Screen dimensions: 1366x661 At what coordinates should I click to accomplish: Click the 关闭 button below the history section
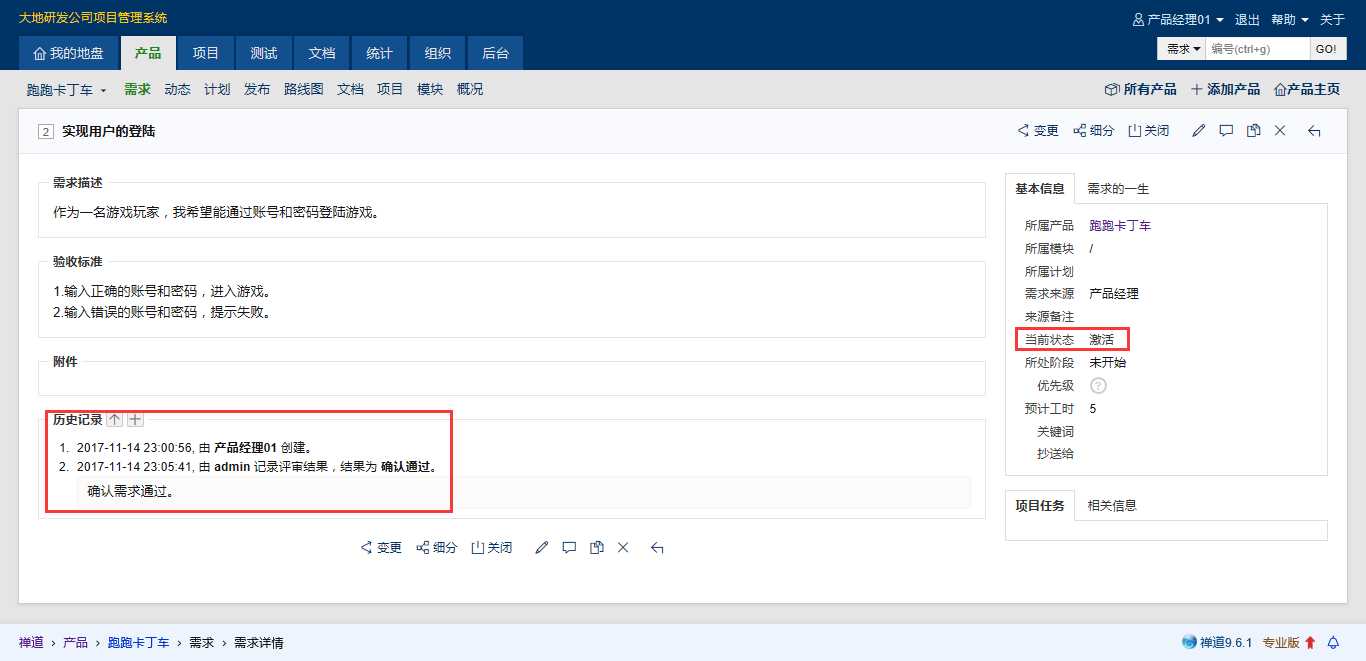[x=491, y=548]
